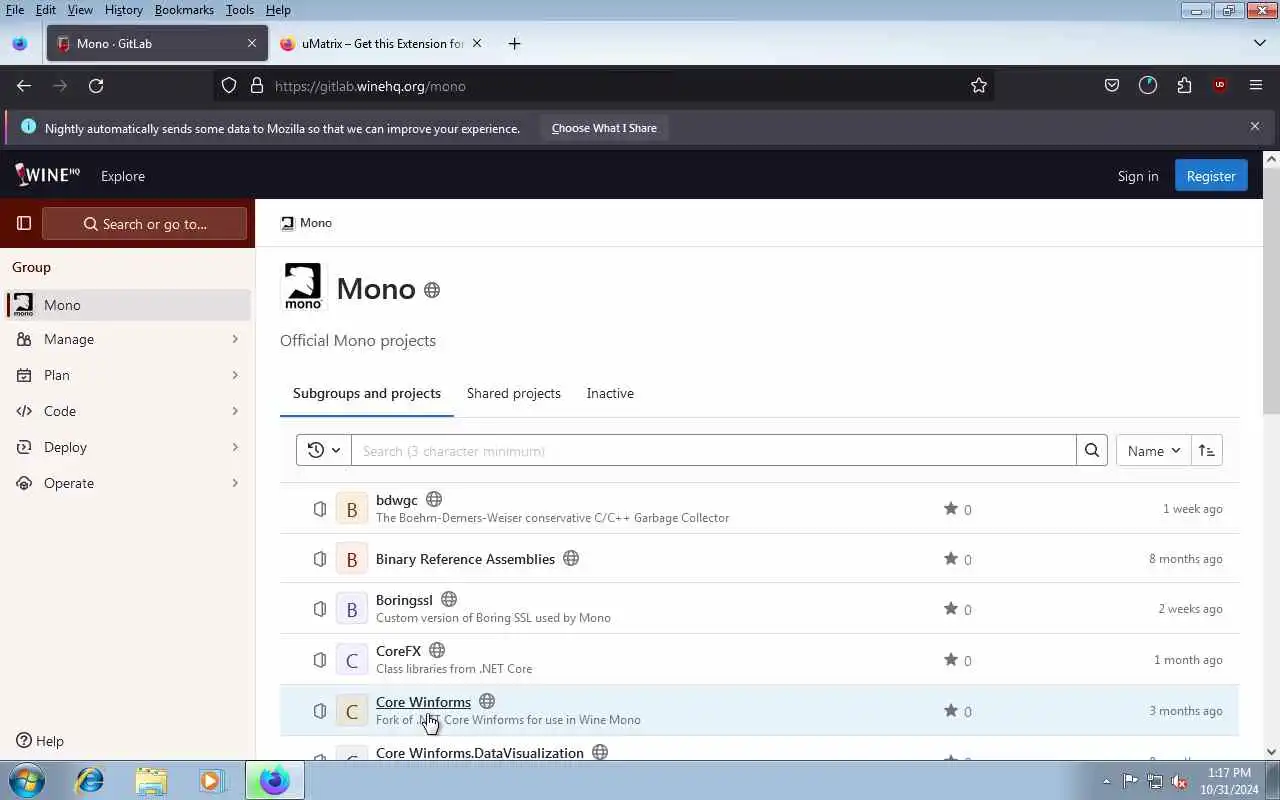Expand the Operate sidebar section
The width and height of the screenshot is (1280, 800).
[128, 483]
